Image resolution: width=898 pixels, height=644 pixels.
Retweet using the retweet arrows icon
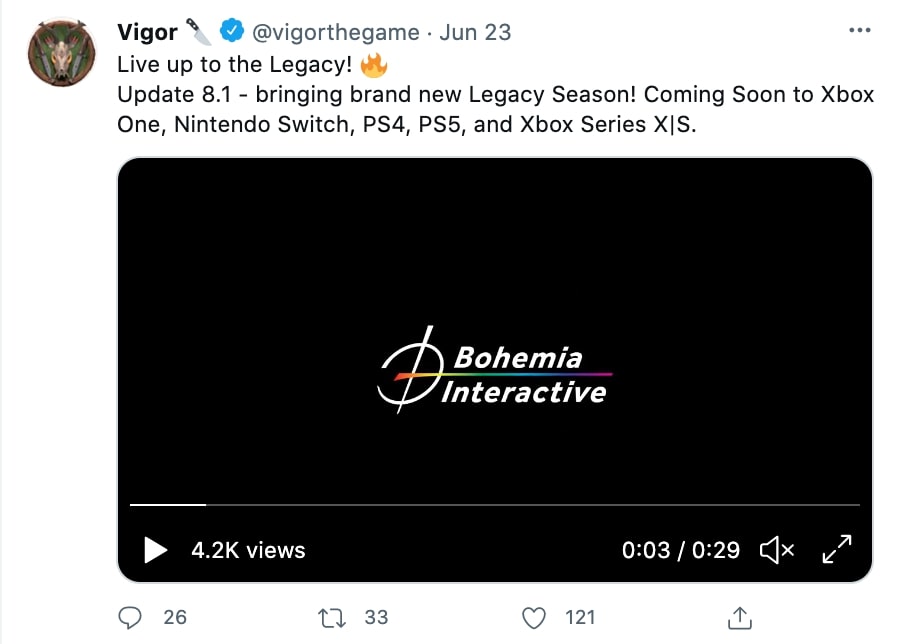click(x=332, y=618)
